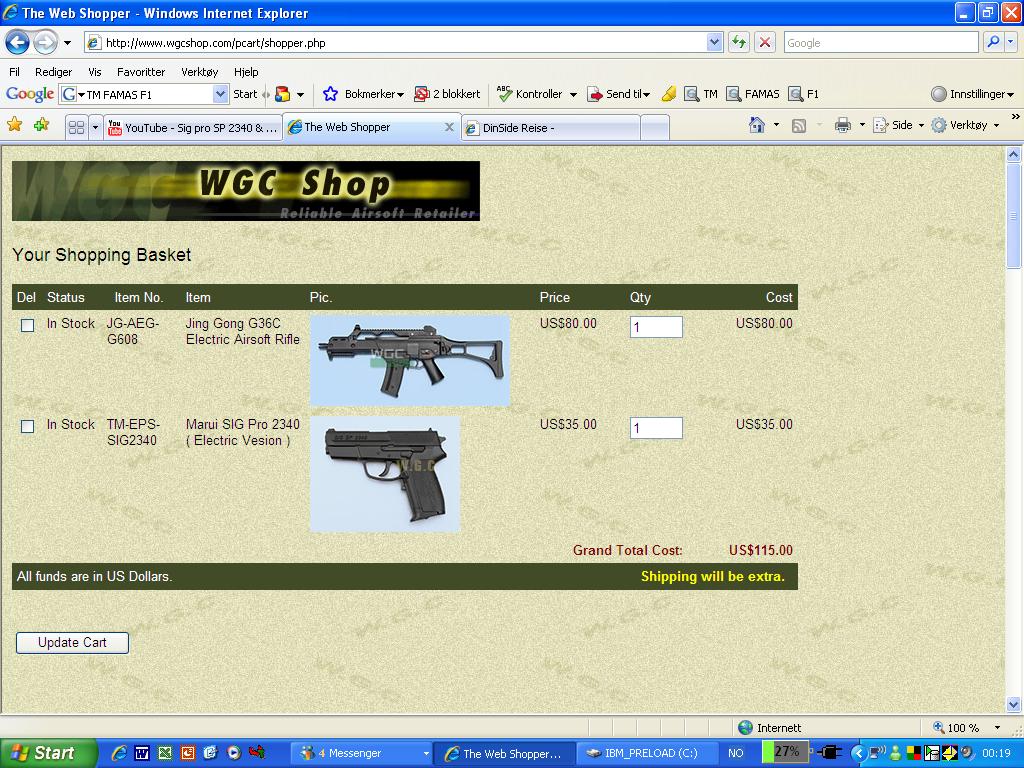The image size is (1024, 768).
Task: Click the Kontroller spell check button
Action: tap(530, 94)
